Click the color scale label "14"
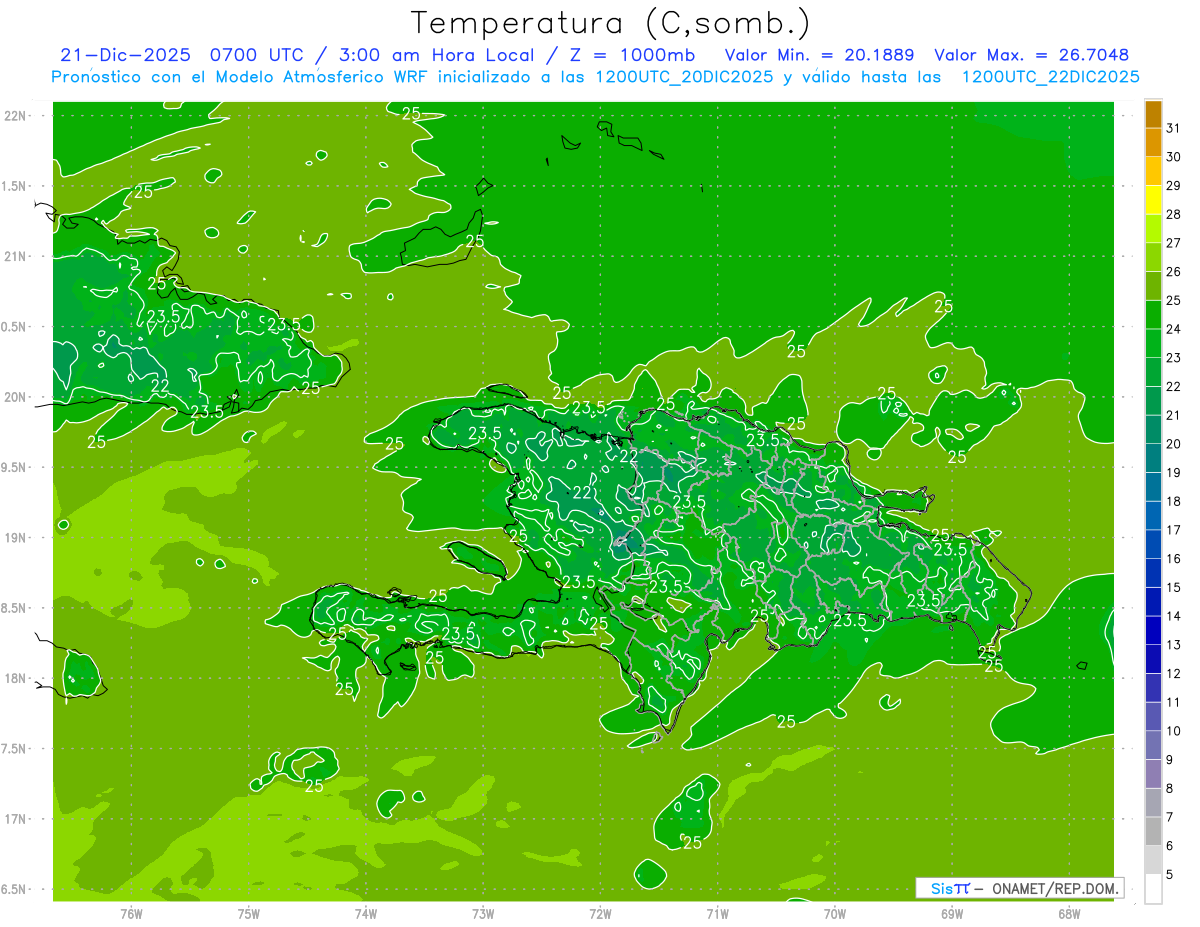The height and width of the screenshot is (927, 1200). click(1174, 616)
